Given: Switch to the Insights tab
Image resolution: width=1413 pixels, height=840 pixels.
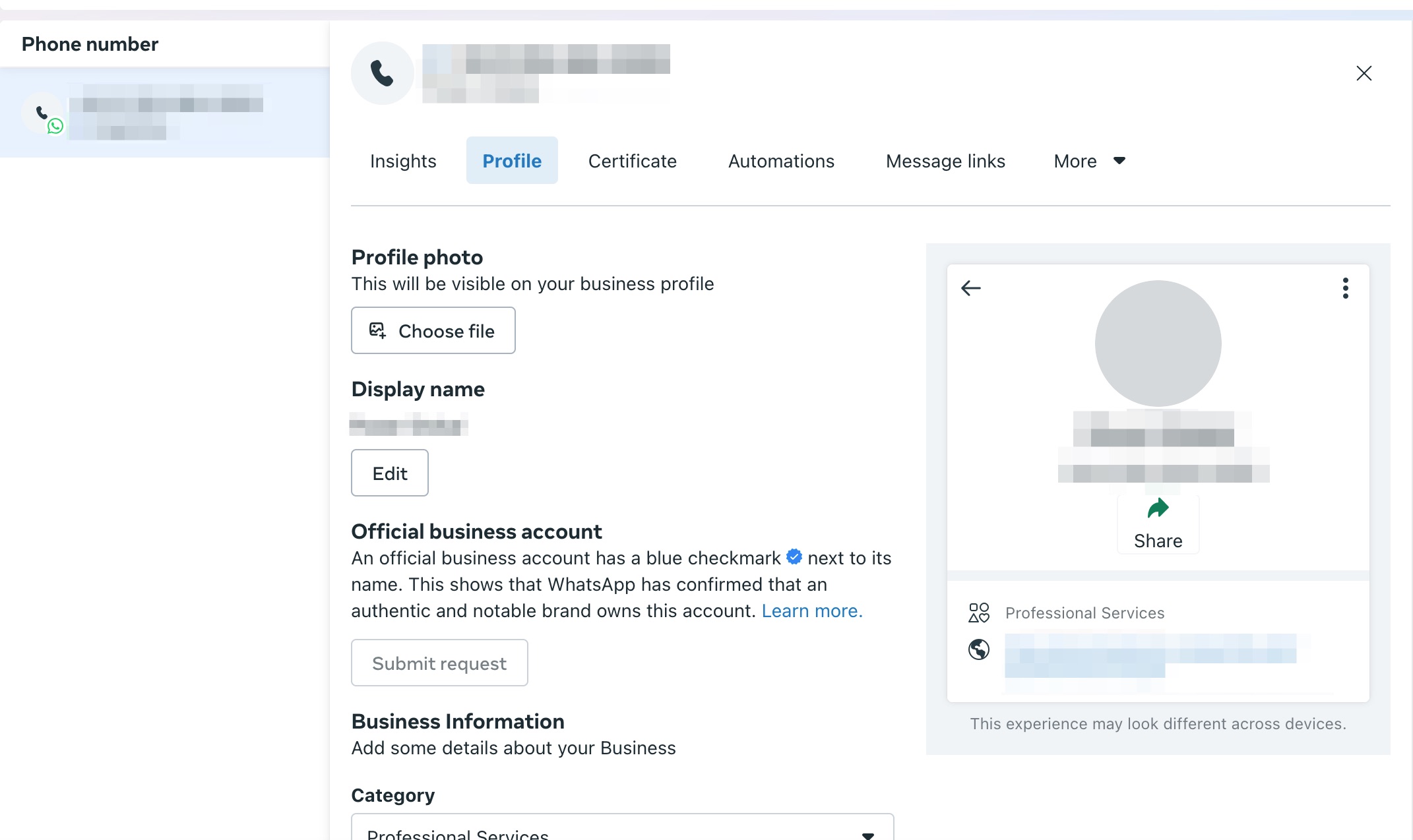Looking at the screenshot, I should [403, 161].
